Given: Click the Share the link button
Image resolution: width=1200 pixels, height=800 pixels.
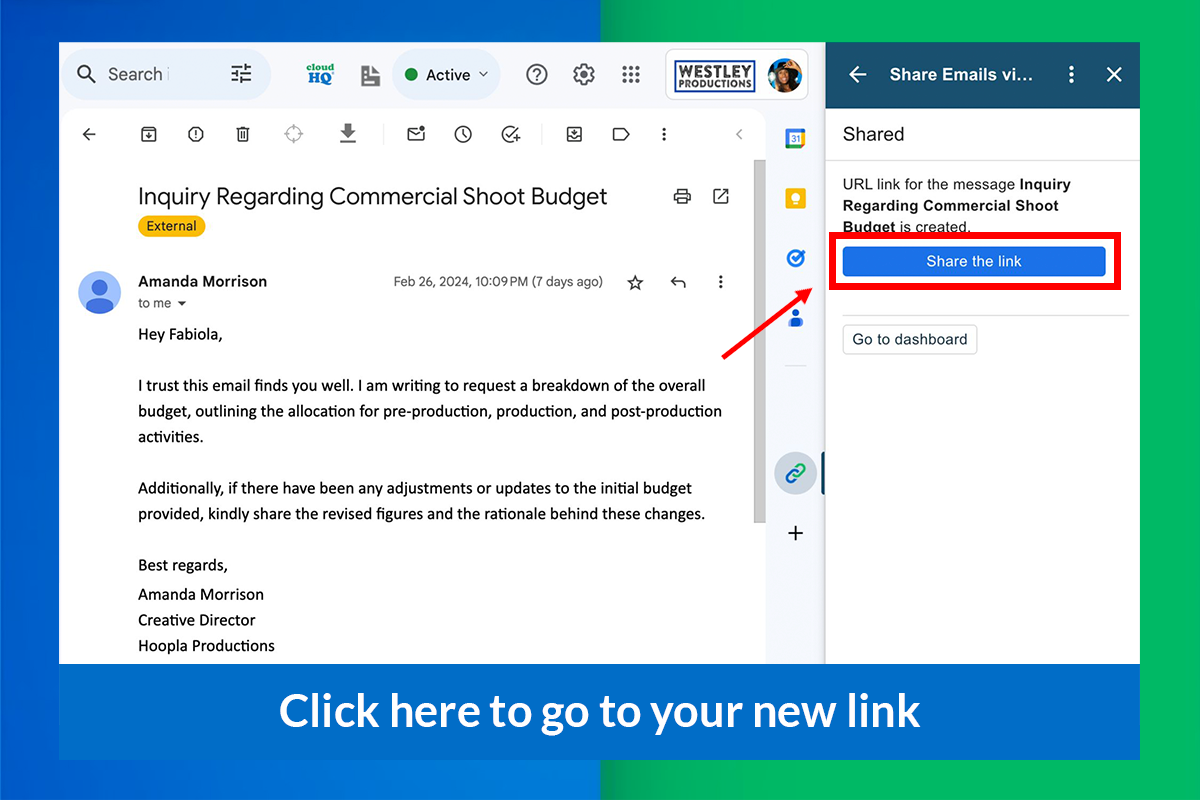Looking at the screenshot, I should pos(974,261).
